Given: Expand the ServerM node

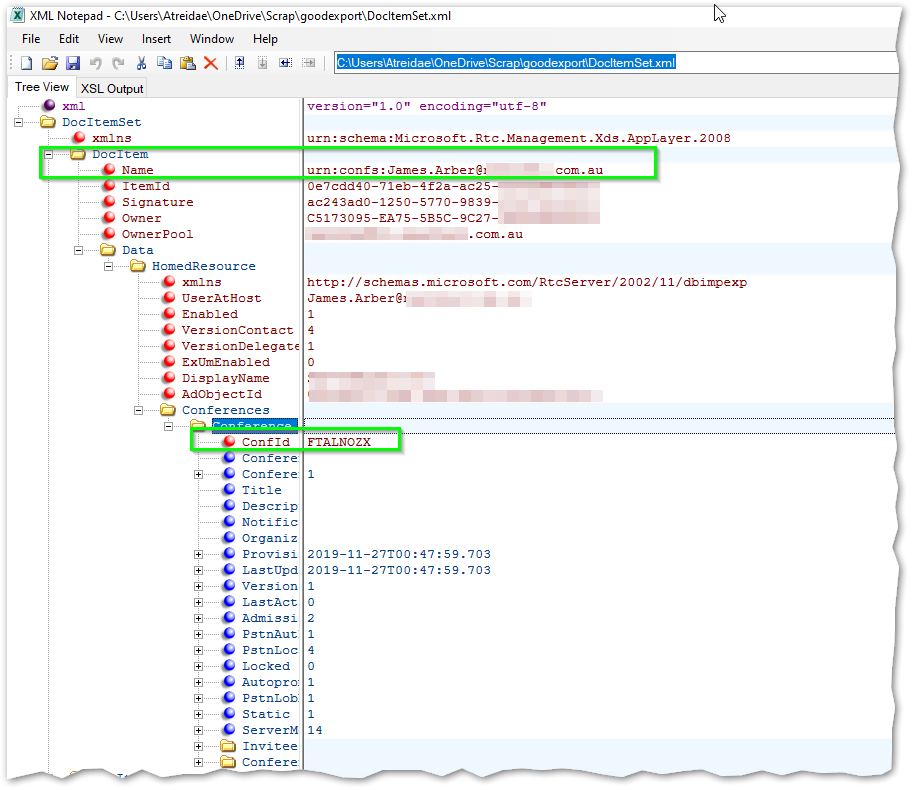Looking at the screenshot, I should point(199,730).
